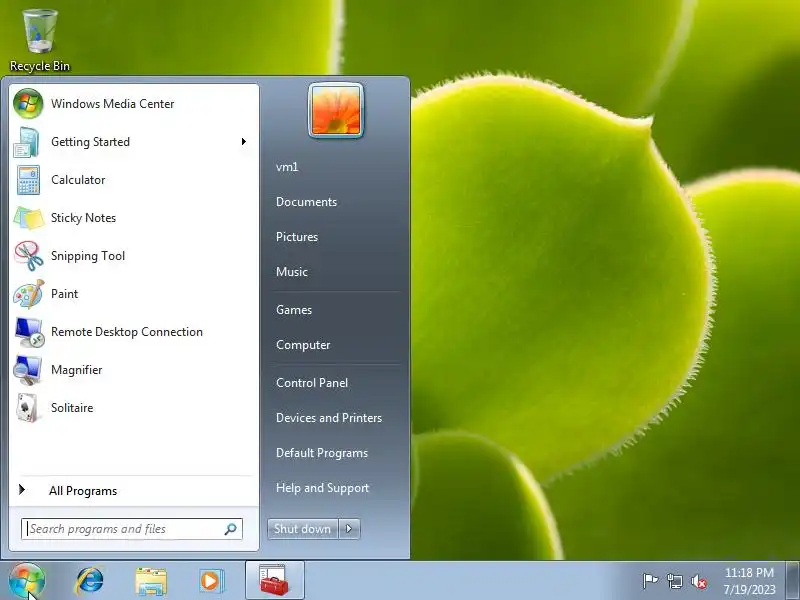The height and width of the screenshot is (600, 800).
Task: Click the search magnifier icon
Action: click(x=230, y=529)
